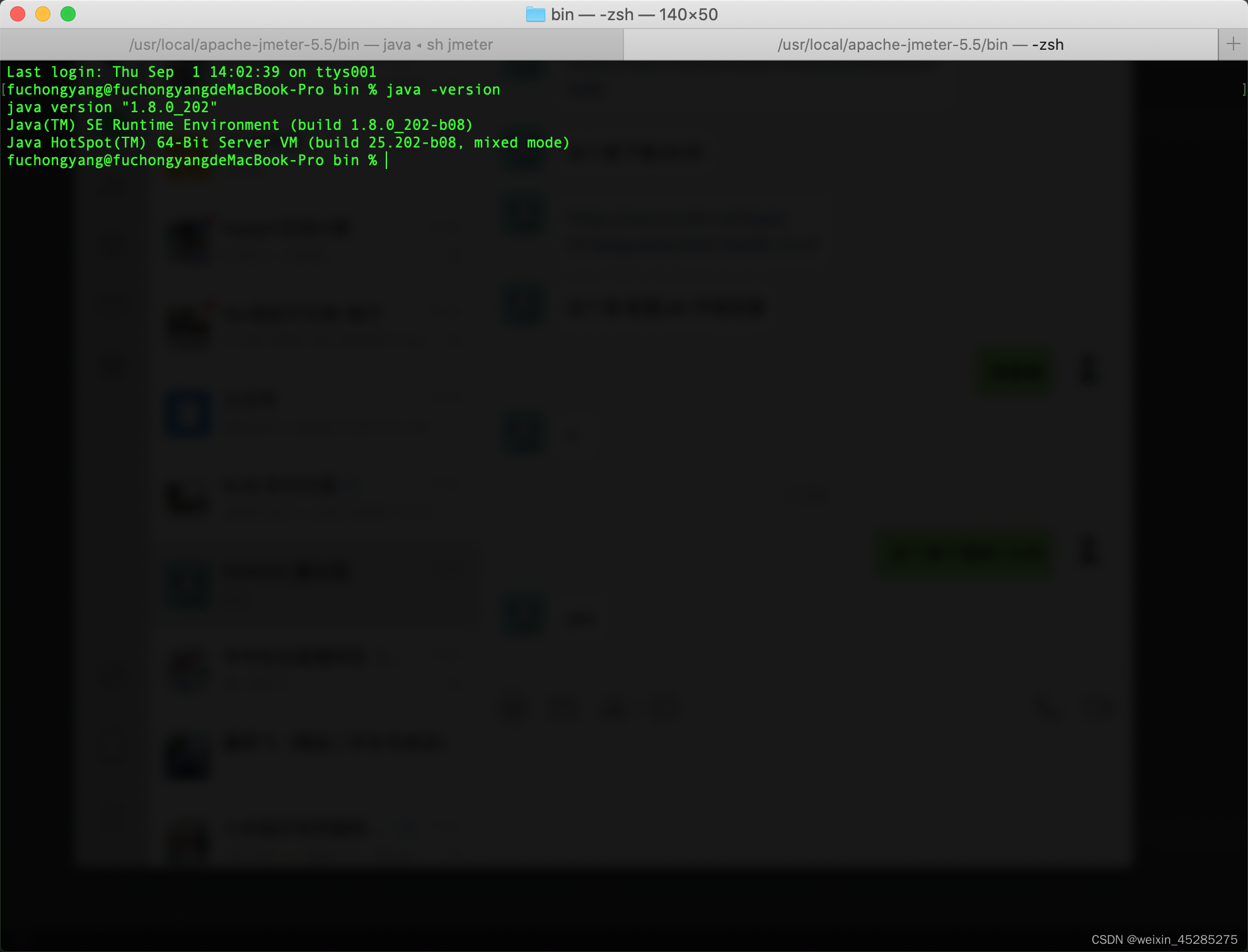Click the right bracket mark at right edge
The image size is (1248, 952).
1244,90
